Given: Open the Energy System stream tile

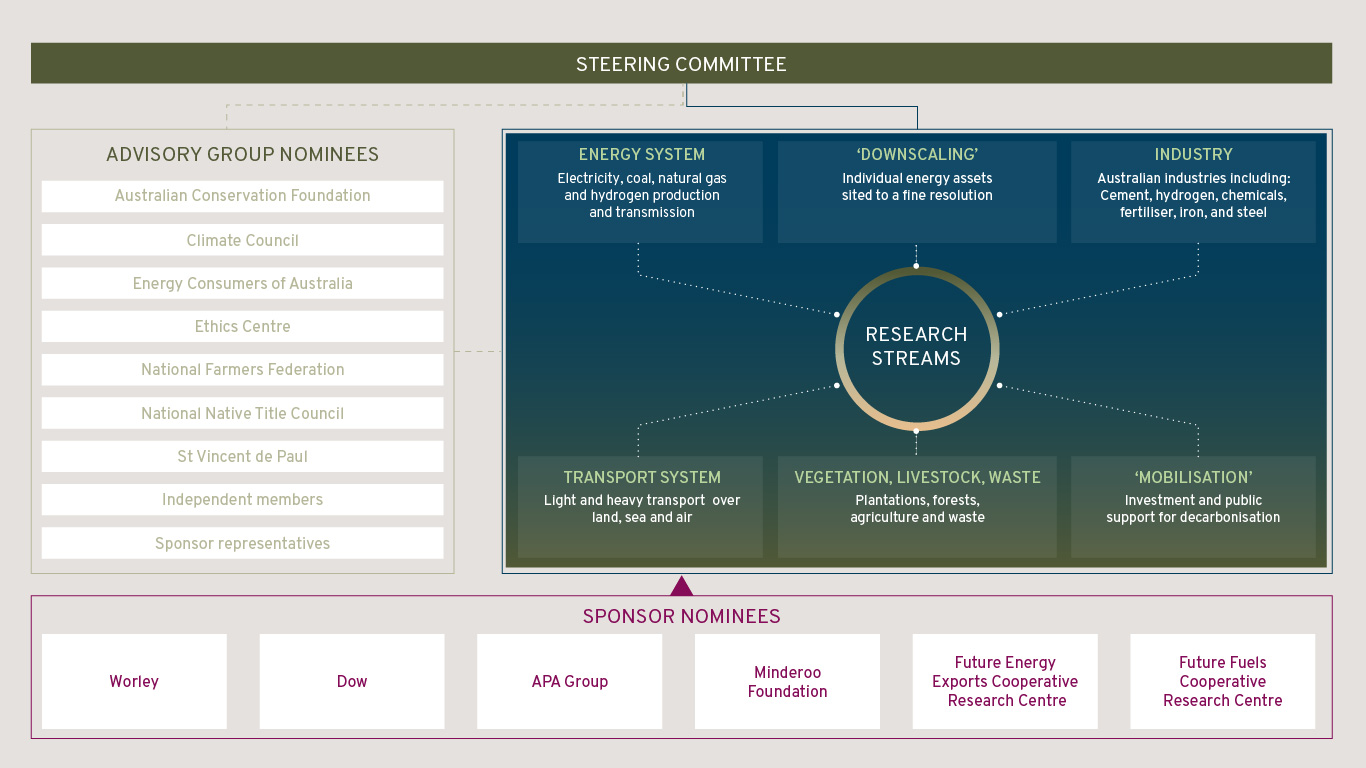Looking at the screenshot, I should click(640, 192).
